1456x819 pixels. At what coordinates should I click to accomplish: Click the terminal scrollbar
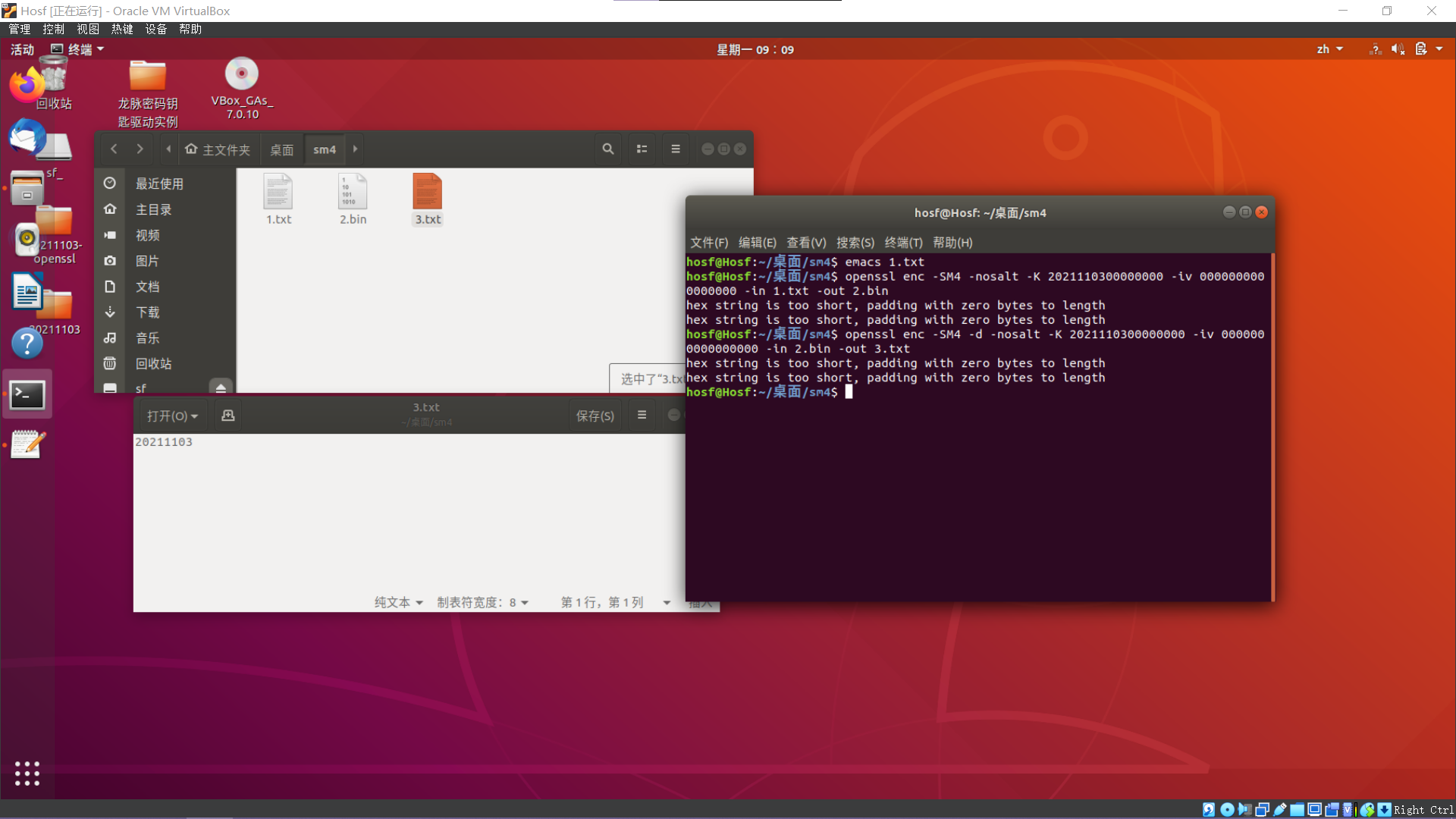click(1272, 426)
